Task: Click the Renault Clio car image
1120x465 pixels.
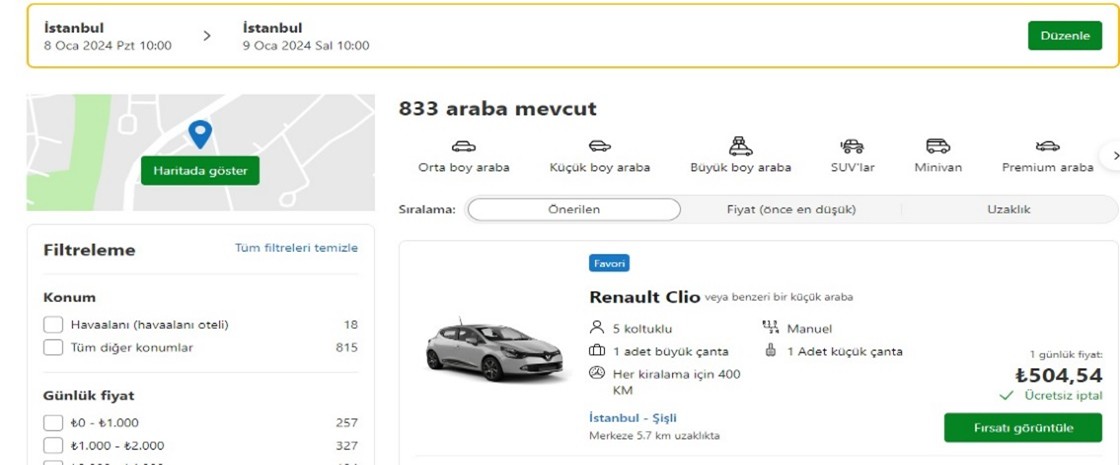Action: pyautogui.click(x=494, y=350)
